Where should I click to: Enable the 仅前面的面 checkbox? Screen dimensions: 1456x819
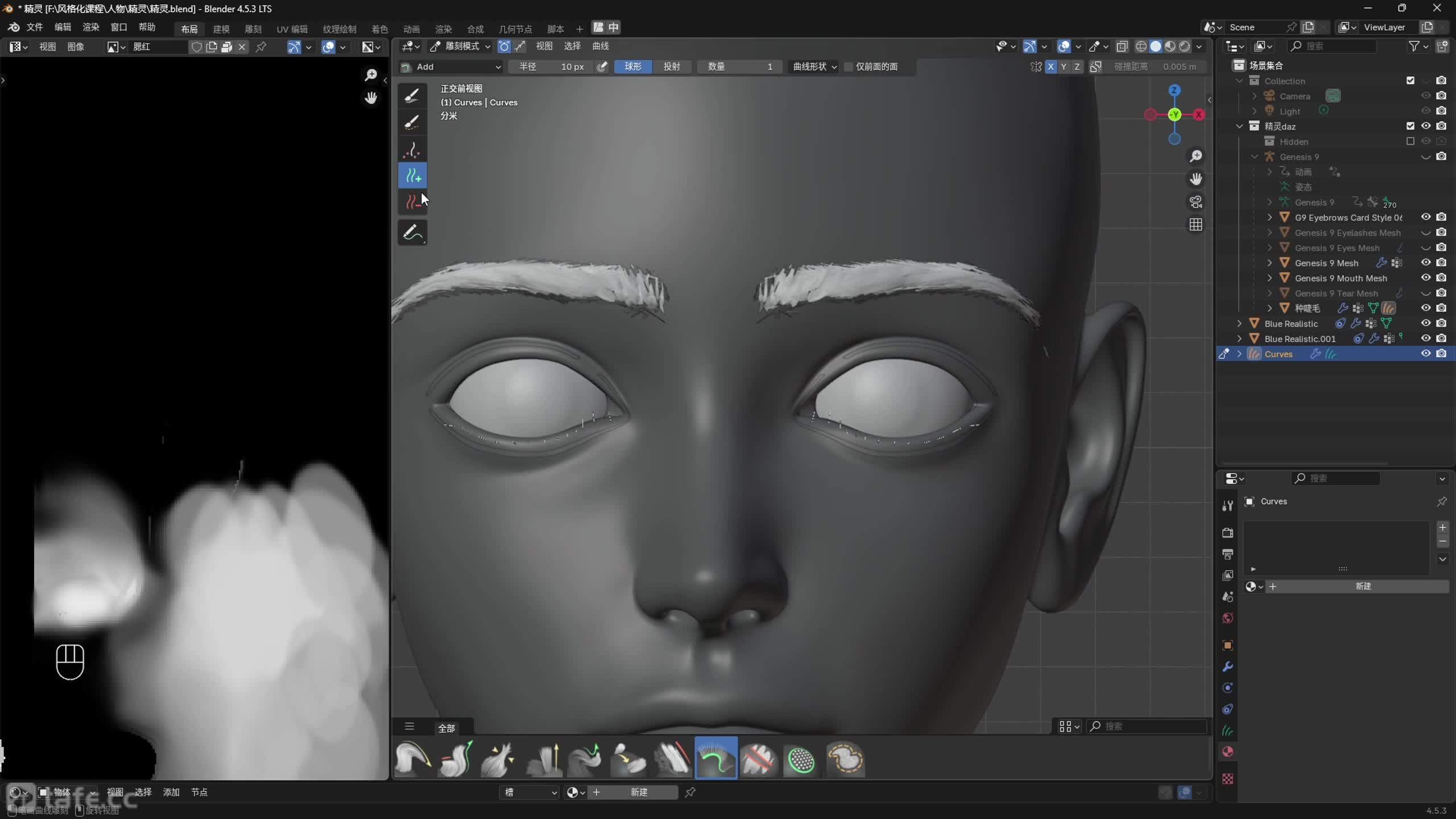pyautogui.click(x=849, y=67)
